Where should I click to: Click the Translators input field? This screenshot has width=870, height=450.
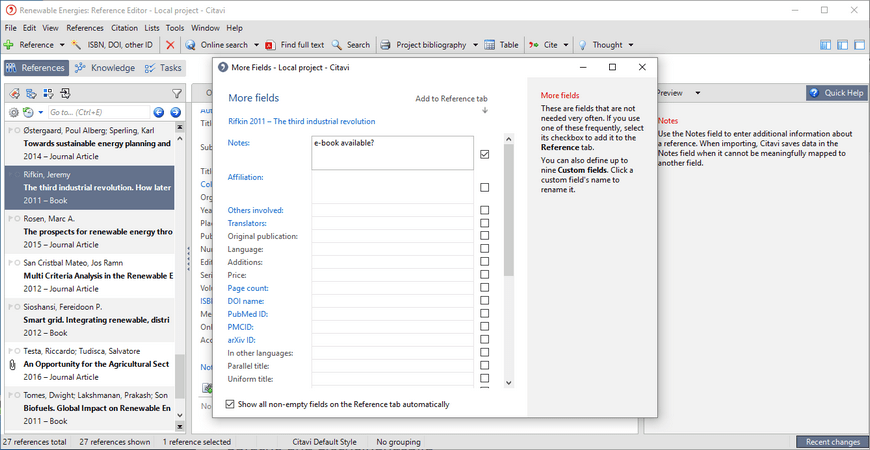pyautogui.click(x=392, y=223)
